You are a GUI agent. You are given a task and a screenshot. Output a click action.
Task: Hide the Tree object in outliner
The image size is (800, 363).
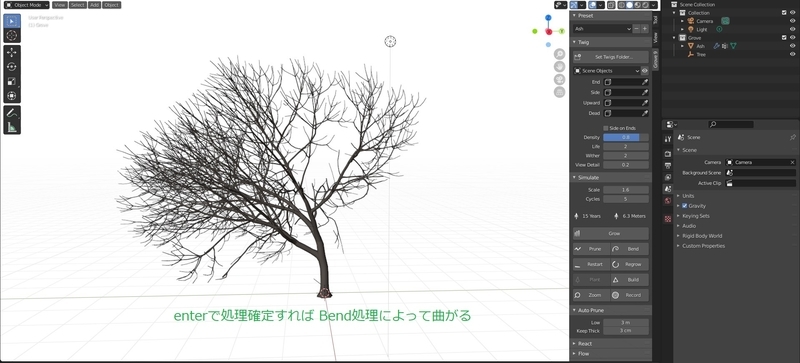[792, 54]
